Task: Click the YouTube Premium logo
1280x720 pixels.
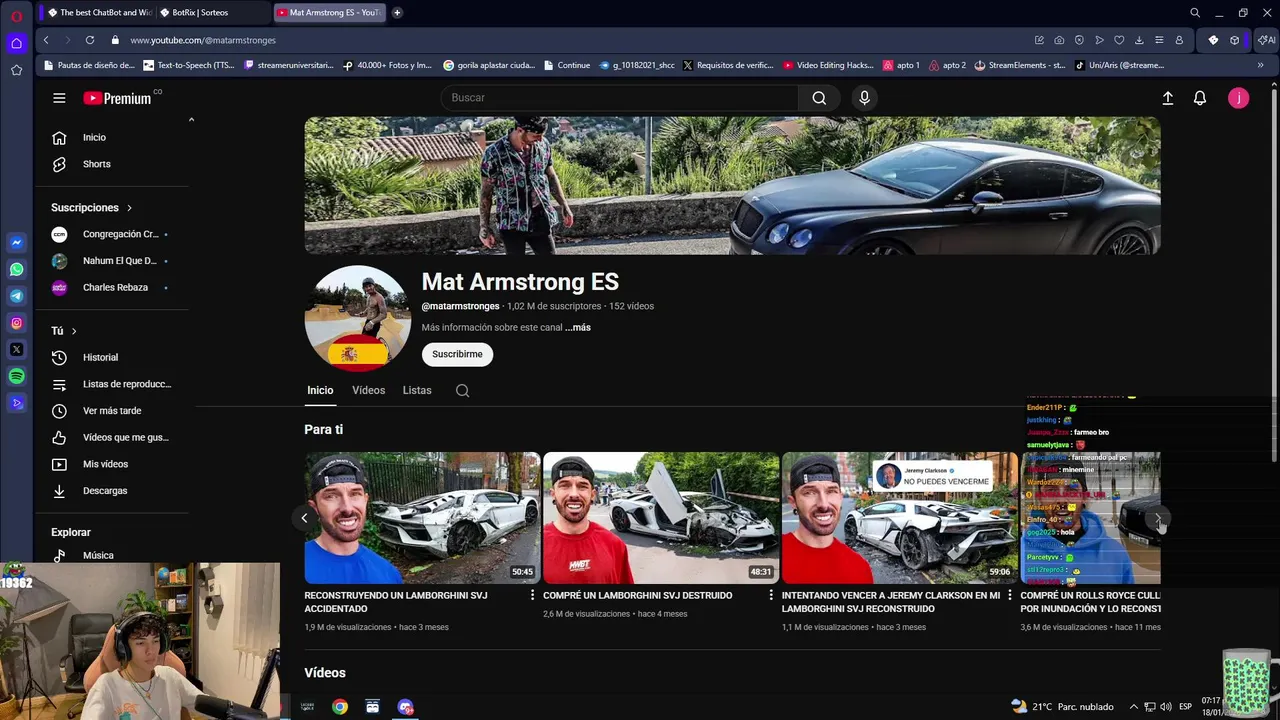Action: tap(117, 98)
